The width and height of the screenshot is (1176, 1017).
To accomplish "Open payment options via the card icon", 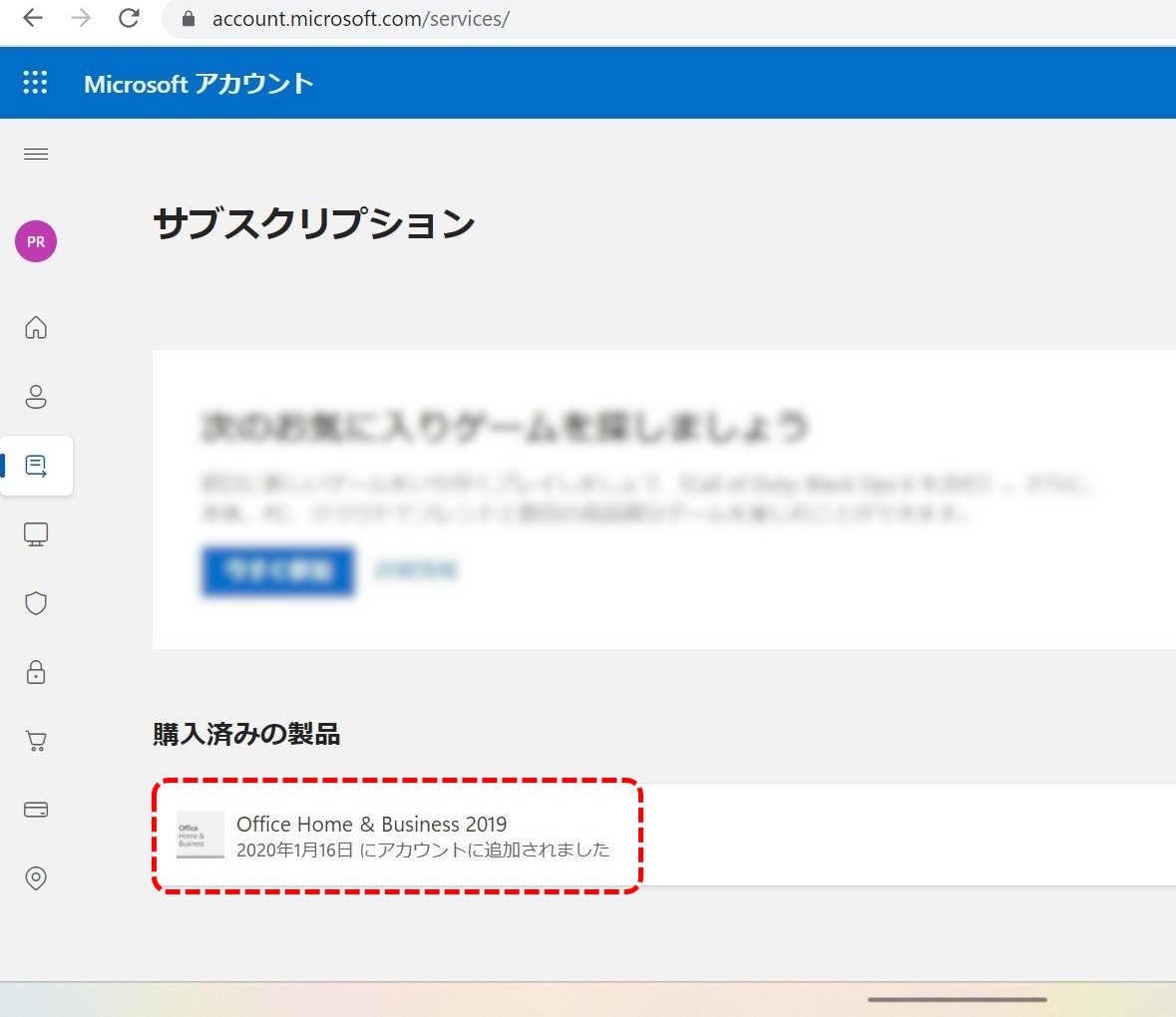I will tap(36, 810).
